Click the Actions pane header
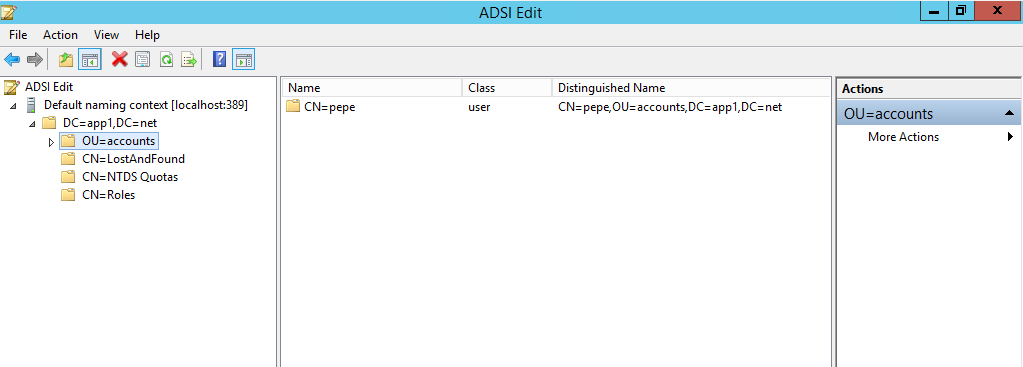This screenshot has height=367, width=1023. (x=929, y=89)
